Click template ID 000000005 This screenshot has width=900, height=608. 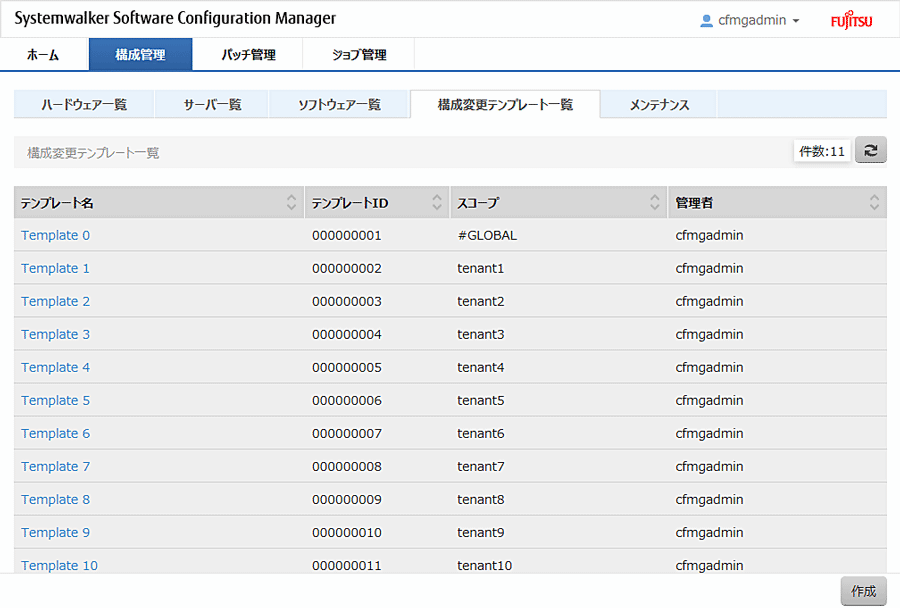point(347,367)
